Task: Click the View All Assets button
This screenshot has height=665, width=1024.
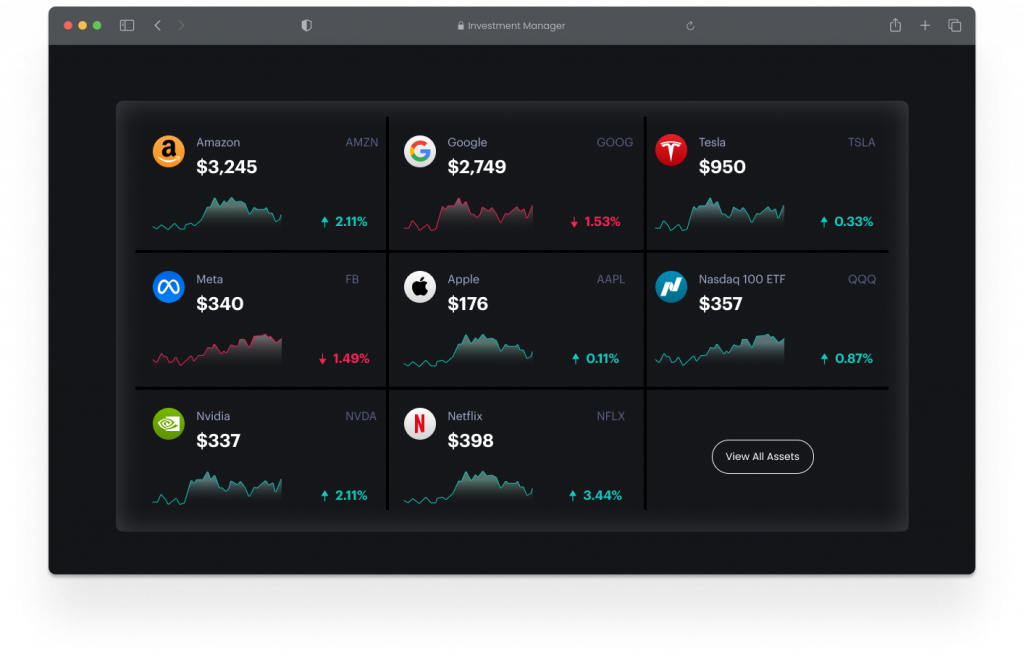Action: point(762,457)
